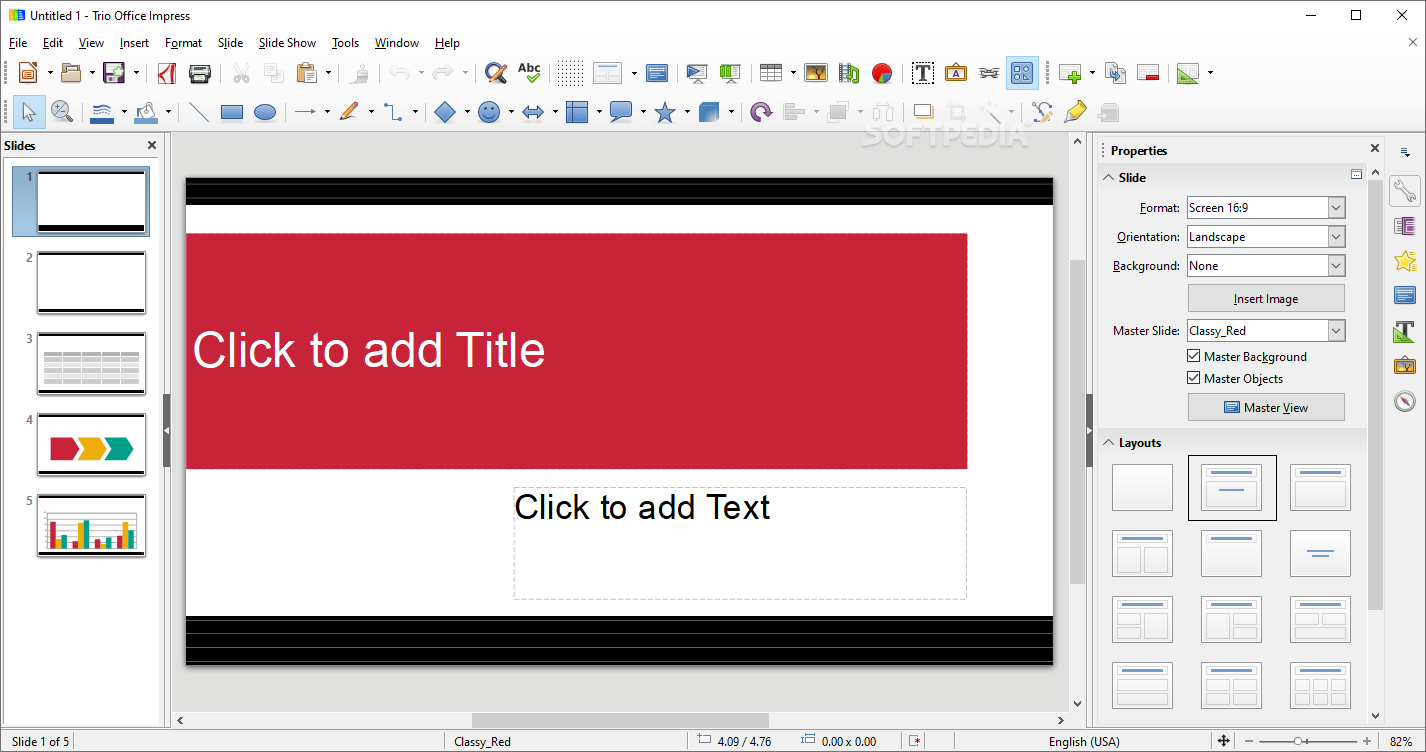Click the Export as PDF icon
Viewport: 1426px width, 752px height.
pyautogui.click(x=167, y=73)
